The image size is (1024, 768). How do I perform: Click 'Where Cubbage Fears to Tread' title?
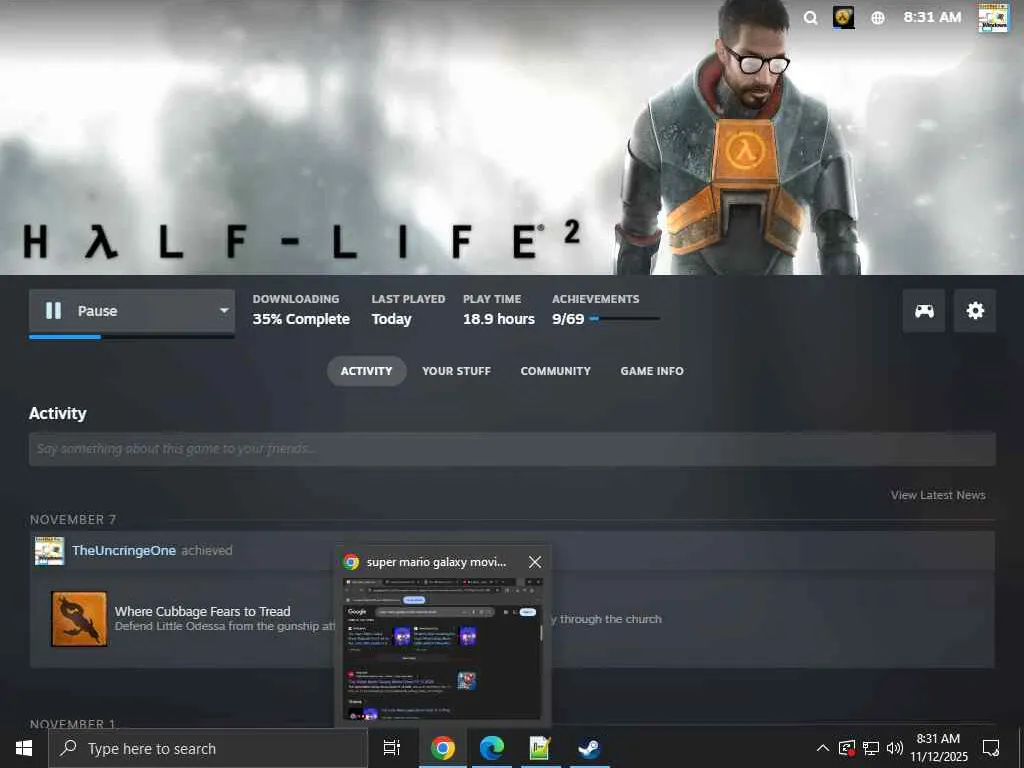pos(202,611)
